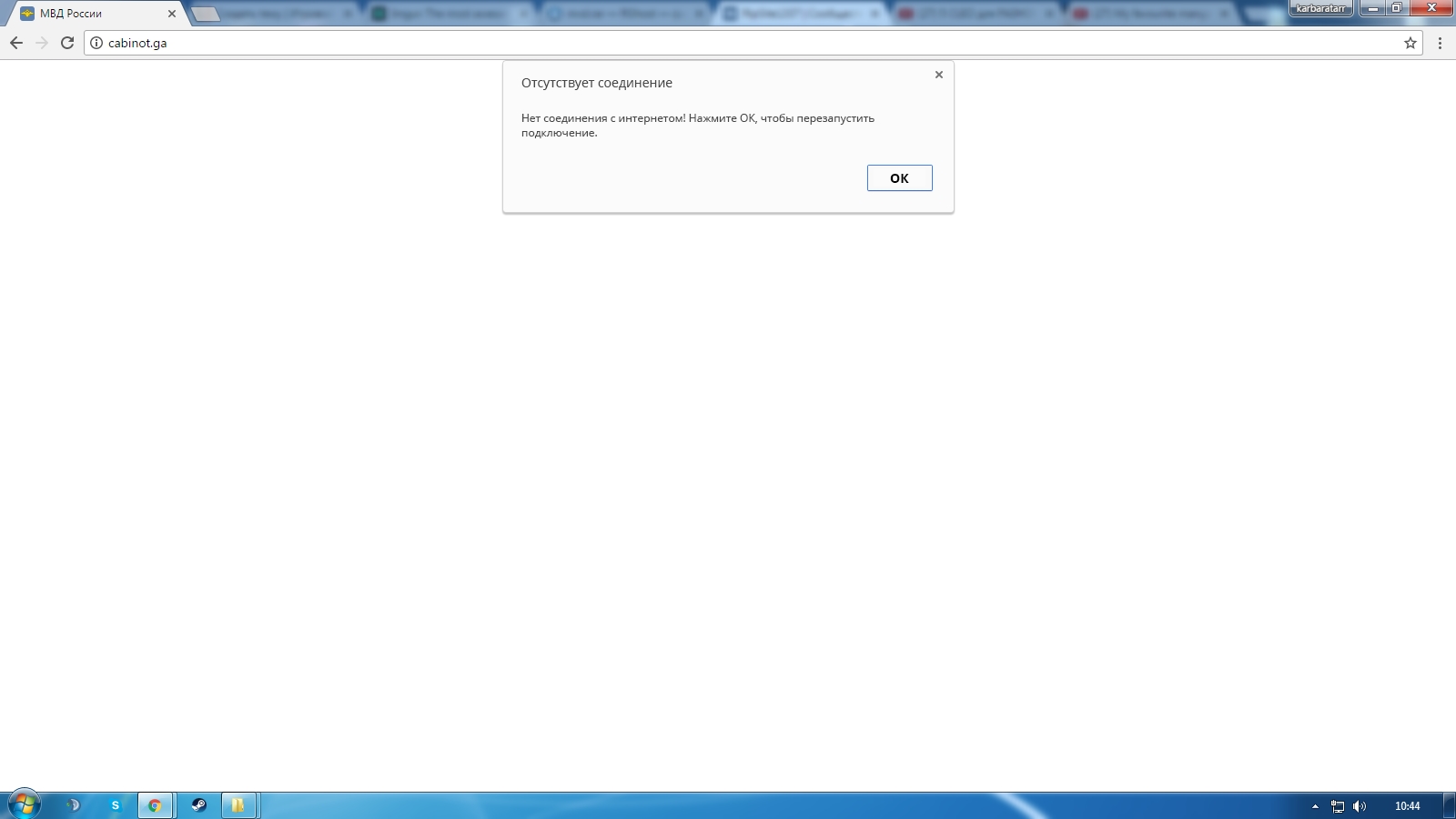Open the volume speaker tray icon
This screenshot has height=819, width=1456.
pos(1360,806)
